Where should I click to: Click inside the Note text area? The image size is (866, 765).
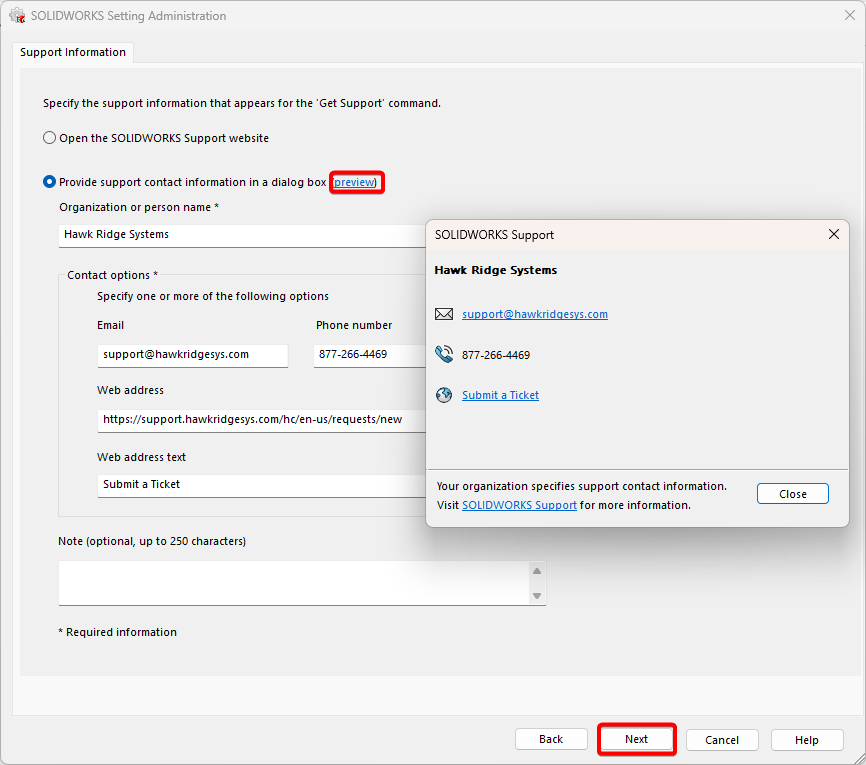coord(294,583)
